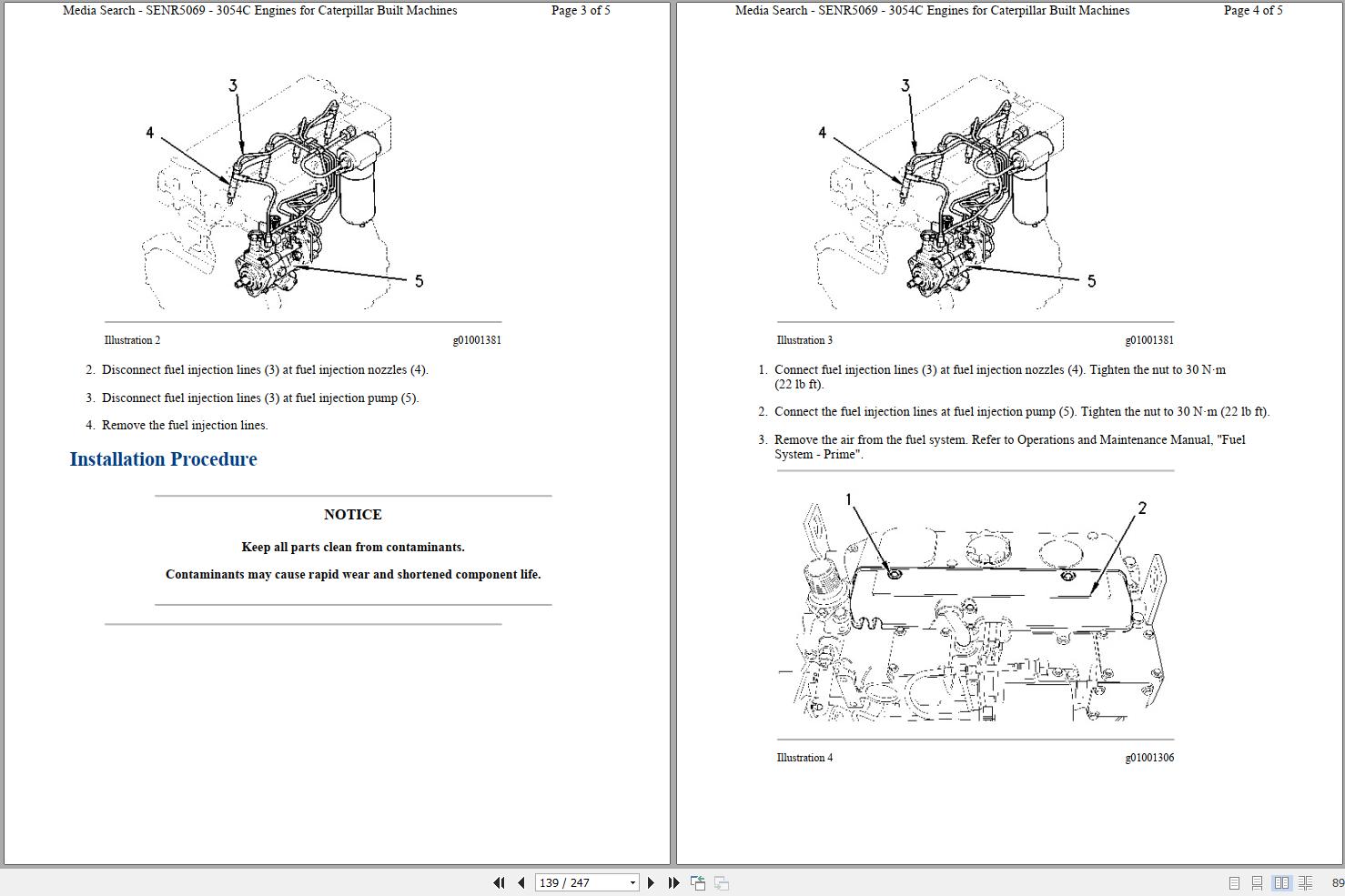Open the page number dropdown

click(x=632, y=882)
